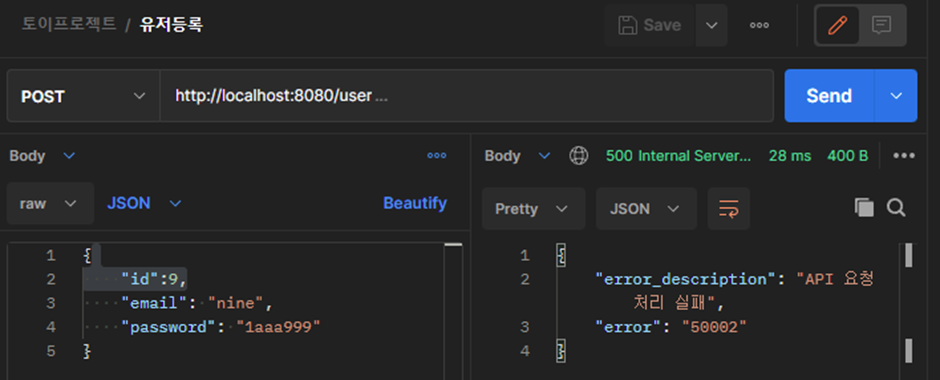Click the request editor vertical scrollbar

[453, 310]
